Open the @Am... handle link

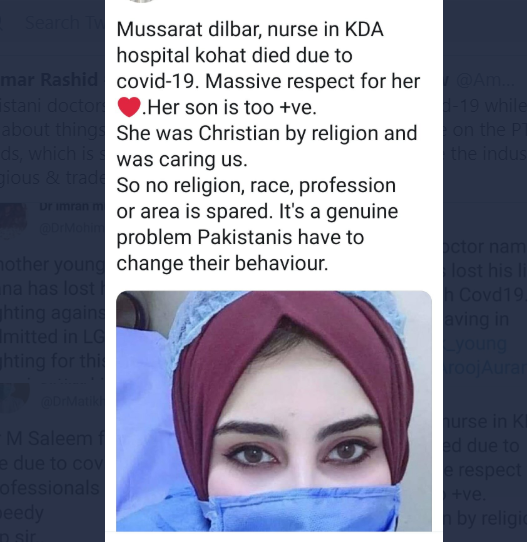tap(486, 81)
